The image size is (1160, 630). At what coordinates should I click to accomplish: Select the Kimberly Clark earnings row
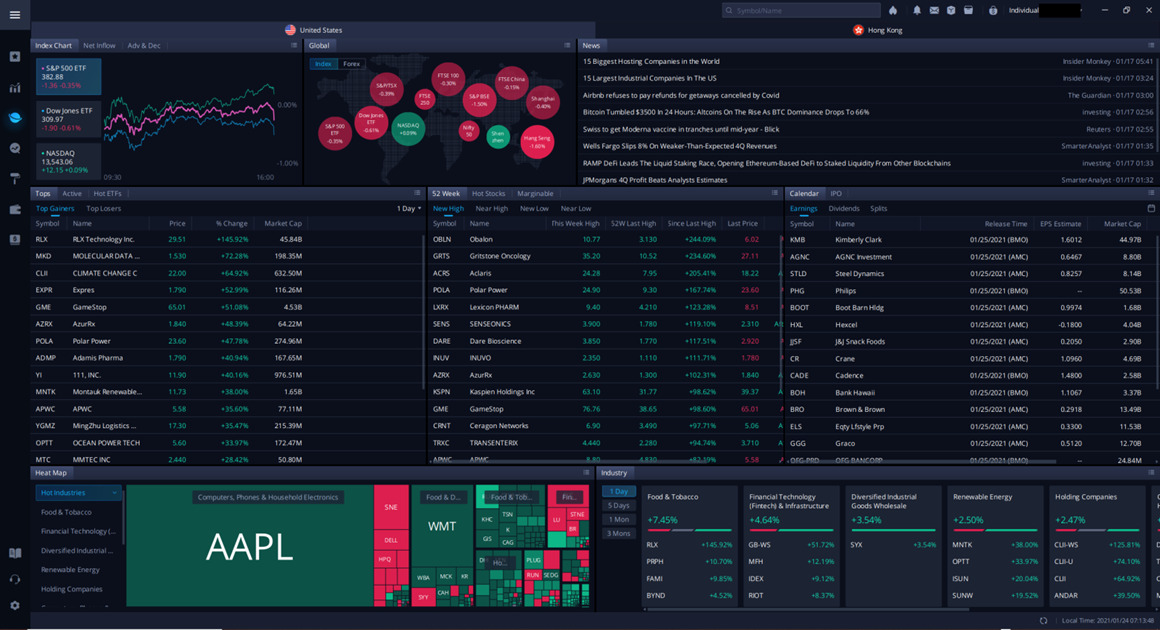(969, 240)
